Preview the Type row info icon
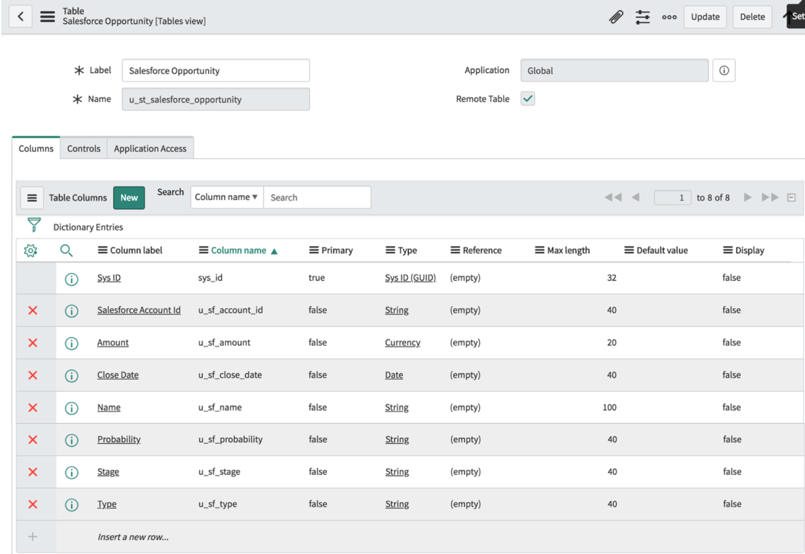 click(71, 505)
